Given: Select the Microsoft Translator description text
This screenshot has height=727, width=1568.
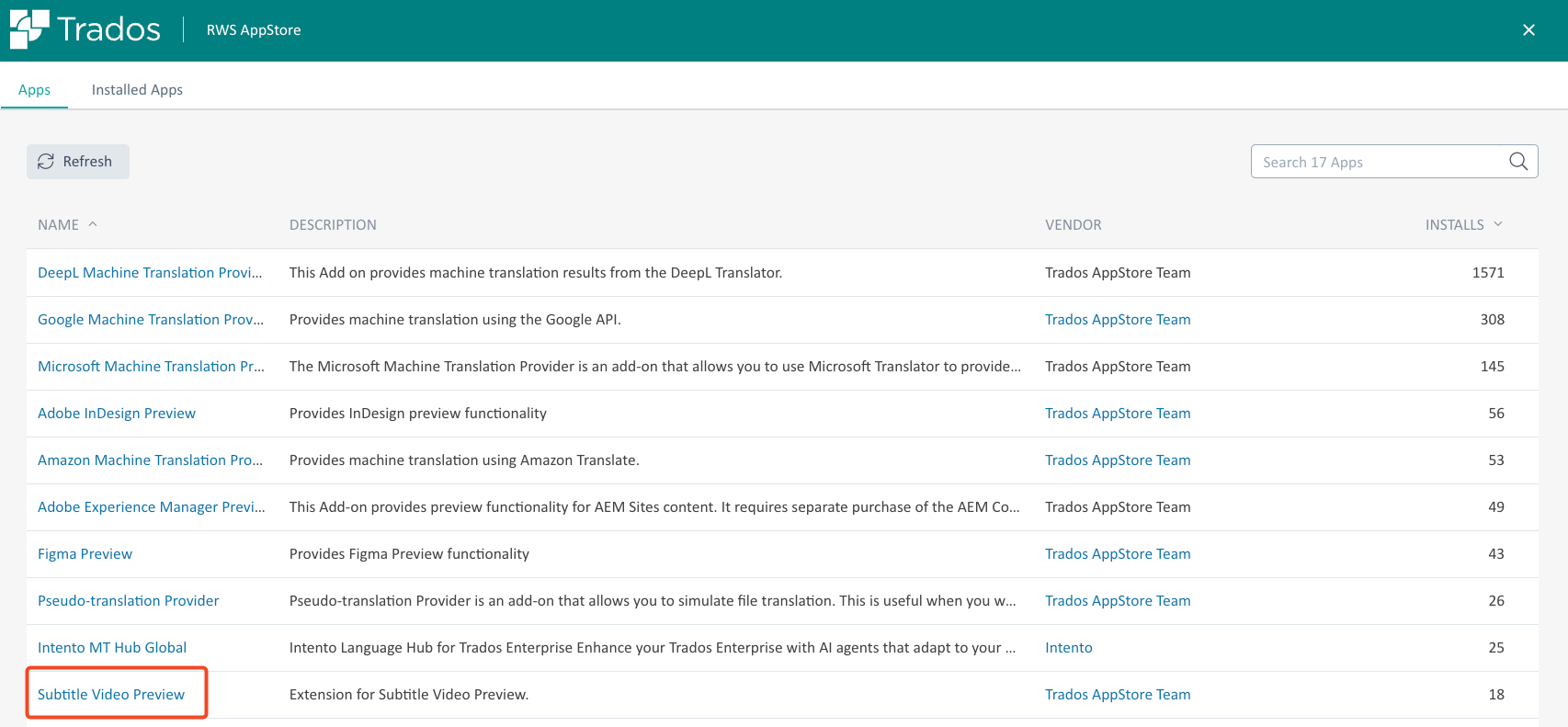Looking at the screenshot, I should [x=655, y=367].
